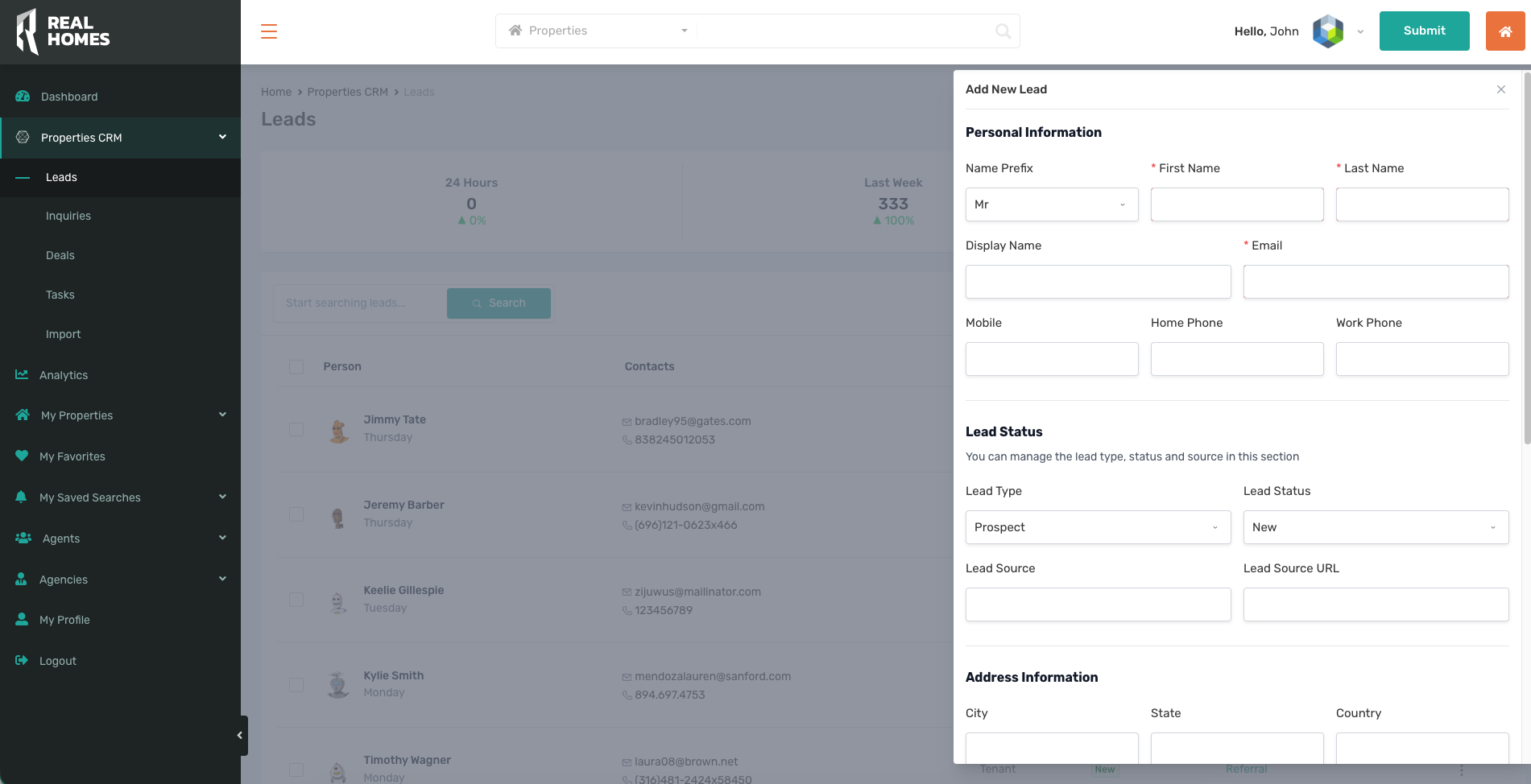Go to Analytics in the sidebar
Screen dimensions: 1531x784
tap(64, 375)
